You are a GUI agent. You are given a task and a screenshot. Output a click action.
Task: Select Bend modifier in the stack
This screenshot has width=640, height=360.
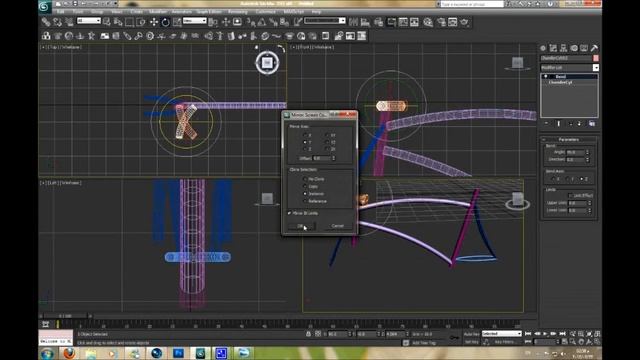click(561, 76)
